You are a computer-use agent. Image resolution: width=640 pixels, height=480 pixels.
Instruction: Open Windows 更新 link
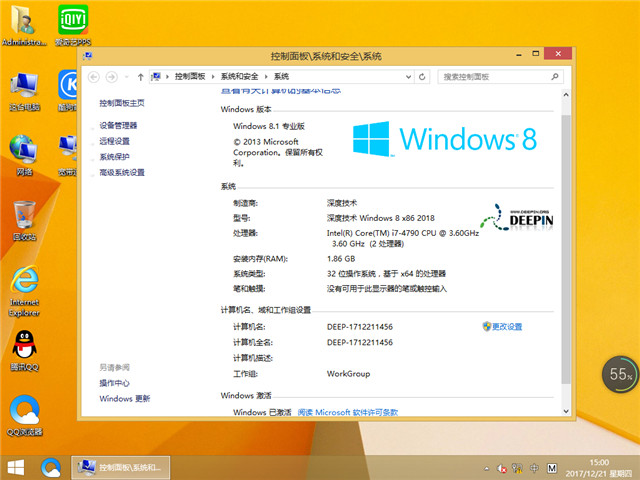124,398
